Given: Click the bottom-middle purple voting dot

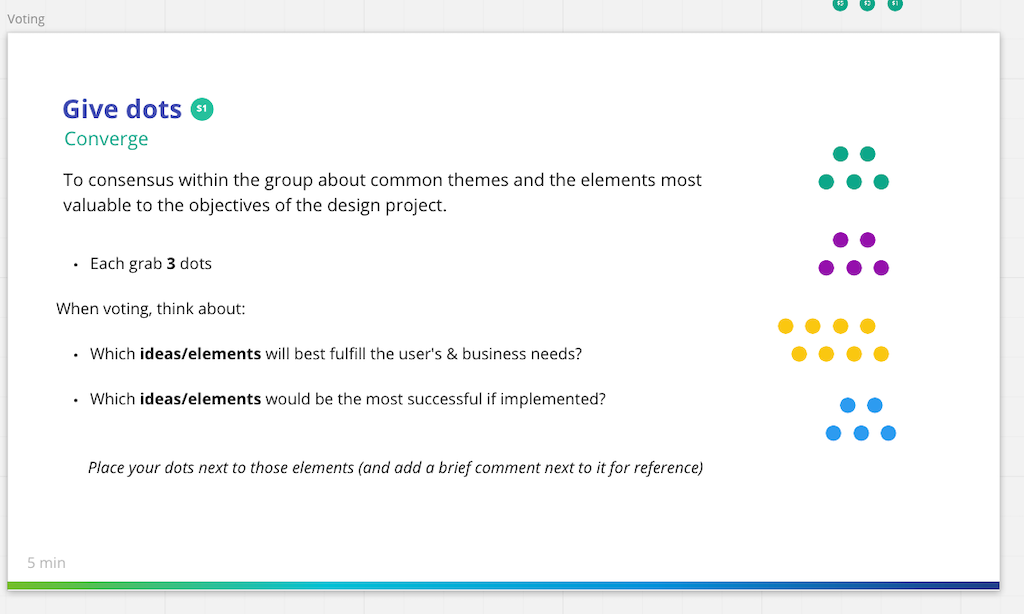Looking at the screenshot, I should [854, 268].
